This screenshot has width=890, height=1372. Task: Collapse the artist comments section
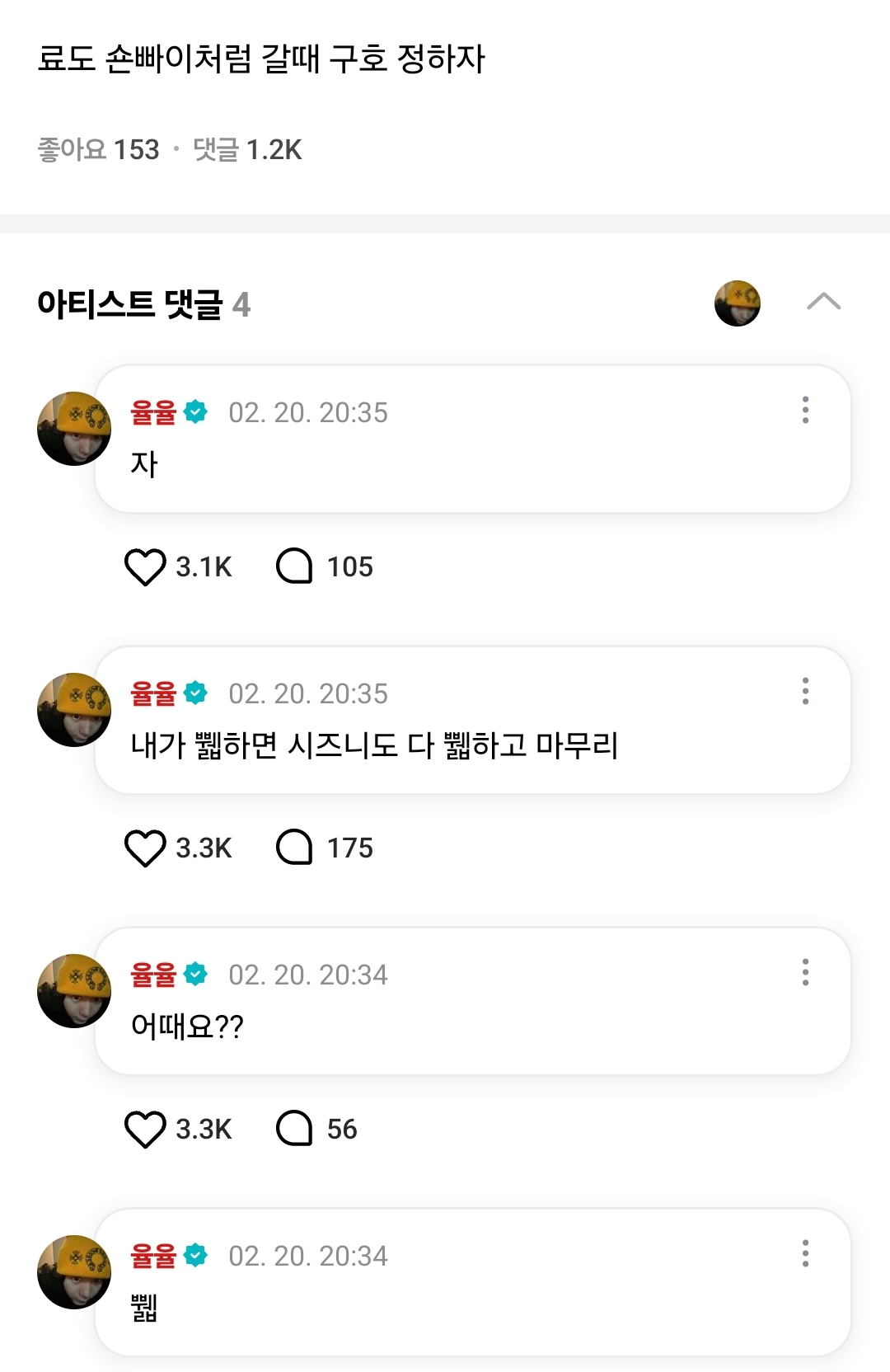coord(823,303)
